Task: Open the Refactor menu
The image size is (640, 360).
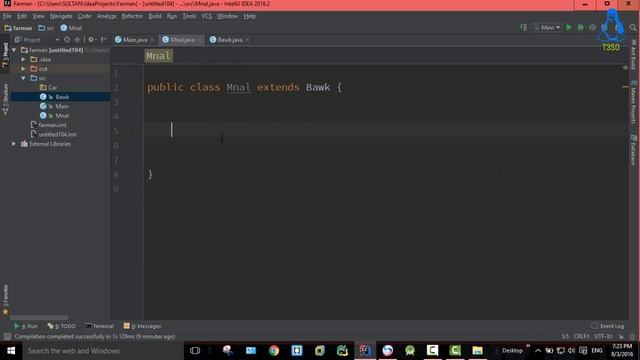Action: (x=132, y=16)
